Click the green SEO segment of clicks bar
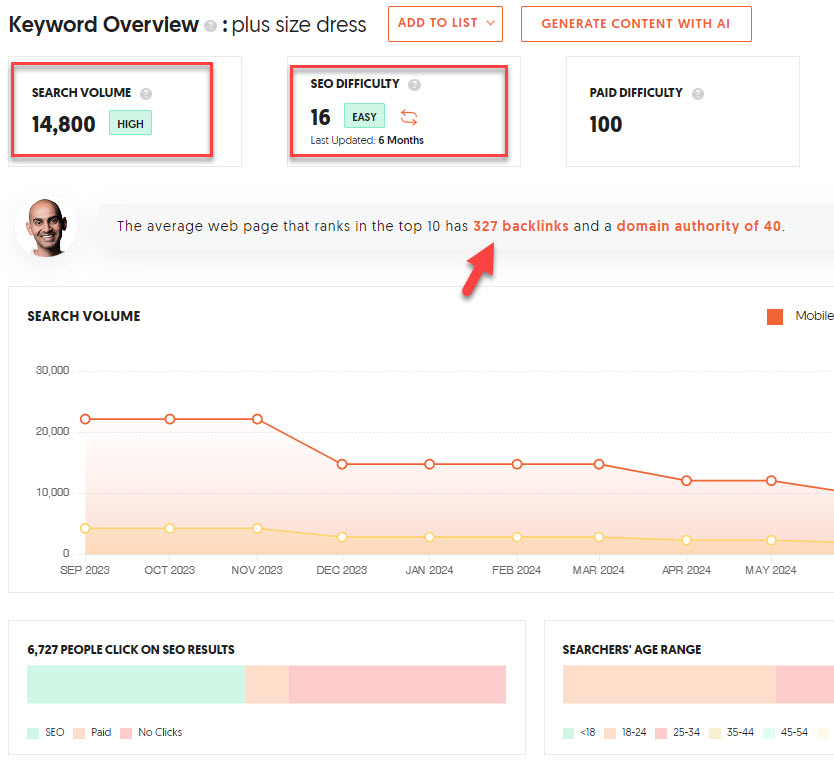This screenshot has height=769, width=834. [x=135, y=685]
